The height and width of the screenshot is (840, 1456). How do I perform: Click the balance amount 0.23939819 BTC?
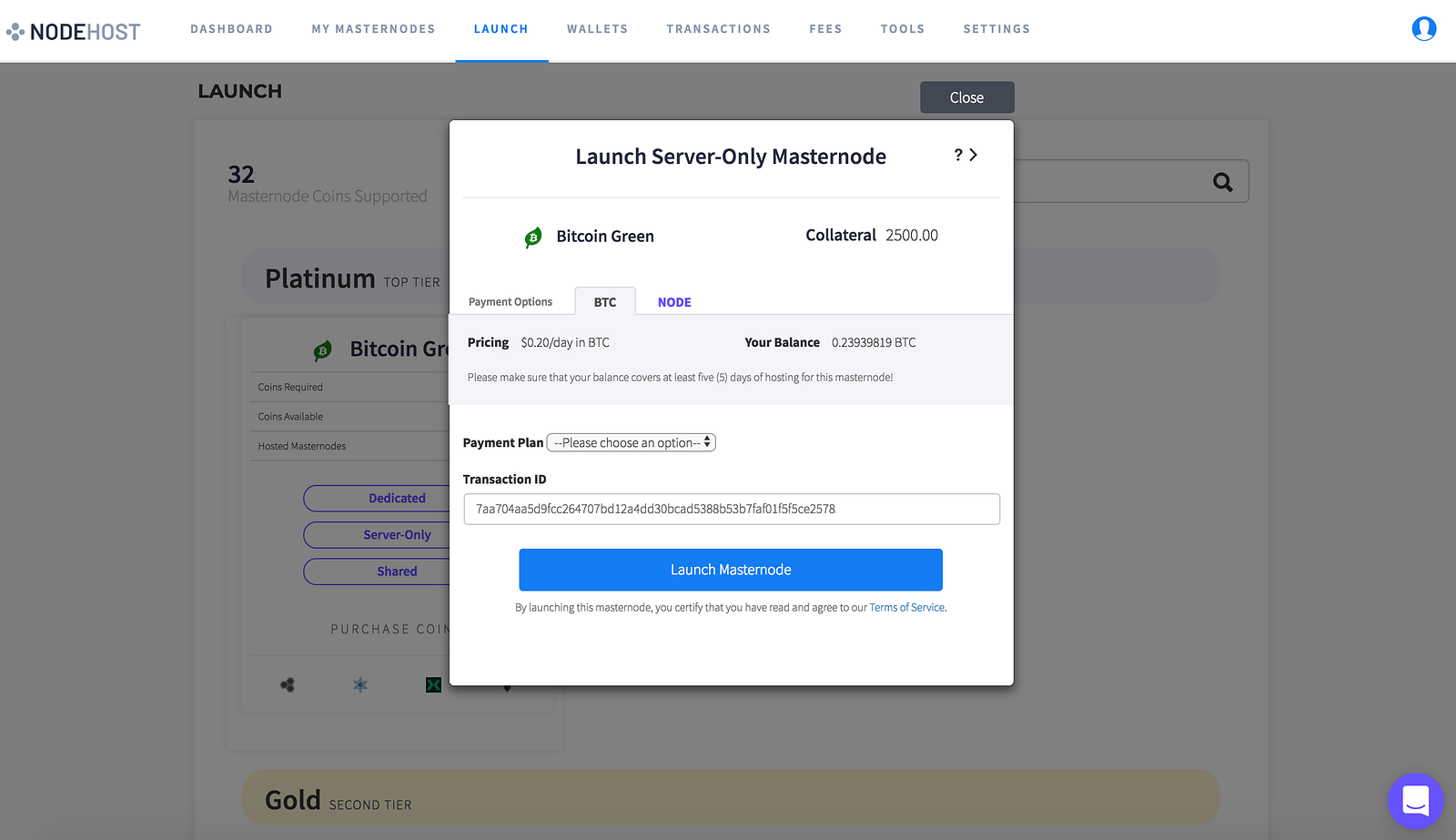tap(874, 342)
